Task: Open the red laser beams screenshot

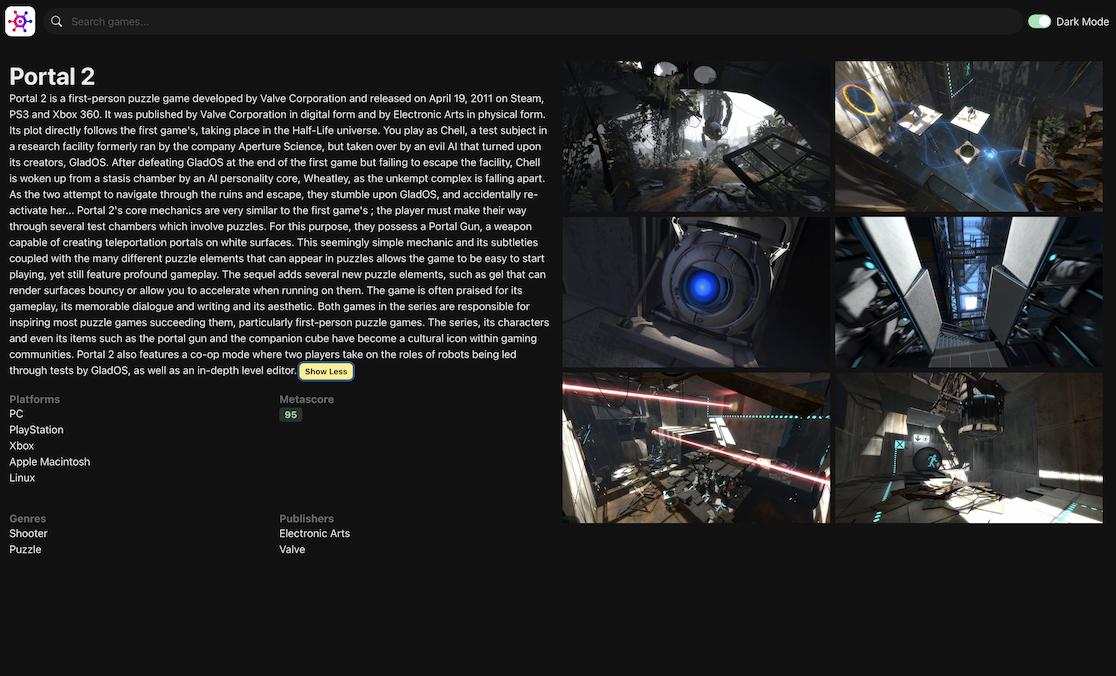Action: (696, 448)
